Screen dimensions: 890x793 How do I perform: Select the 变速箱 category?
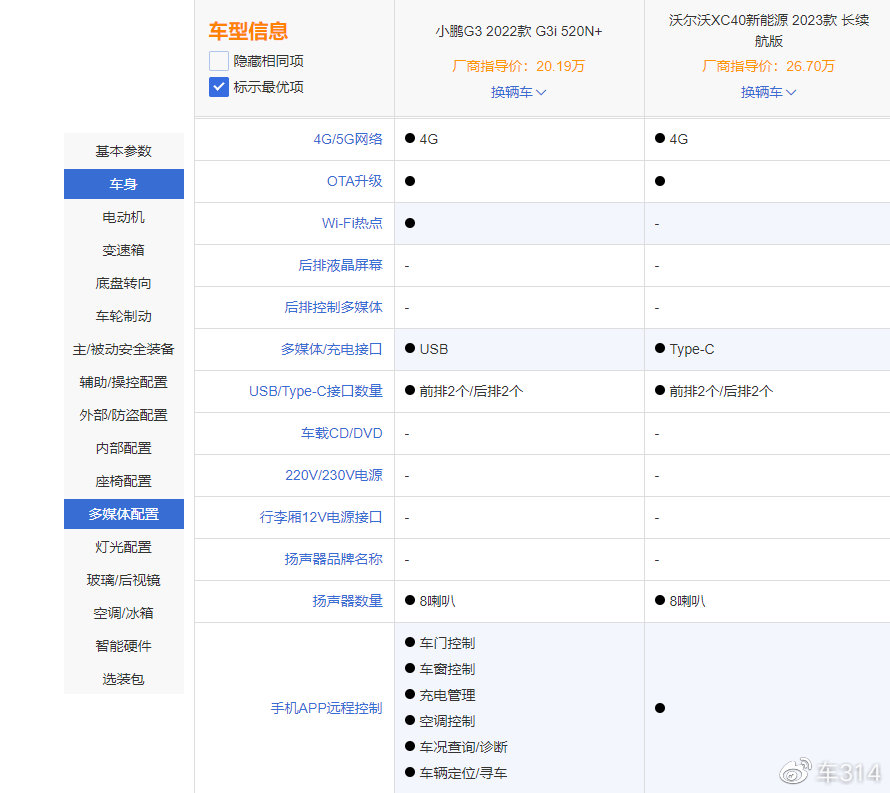(x=123, y=249)
